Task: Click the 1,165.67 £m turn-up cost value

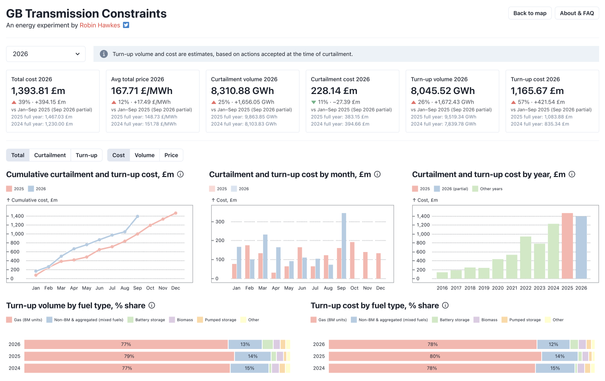Action: tap(537, 91)
